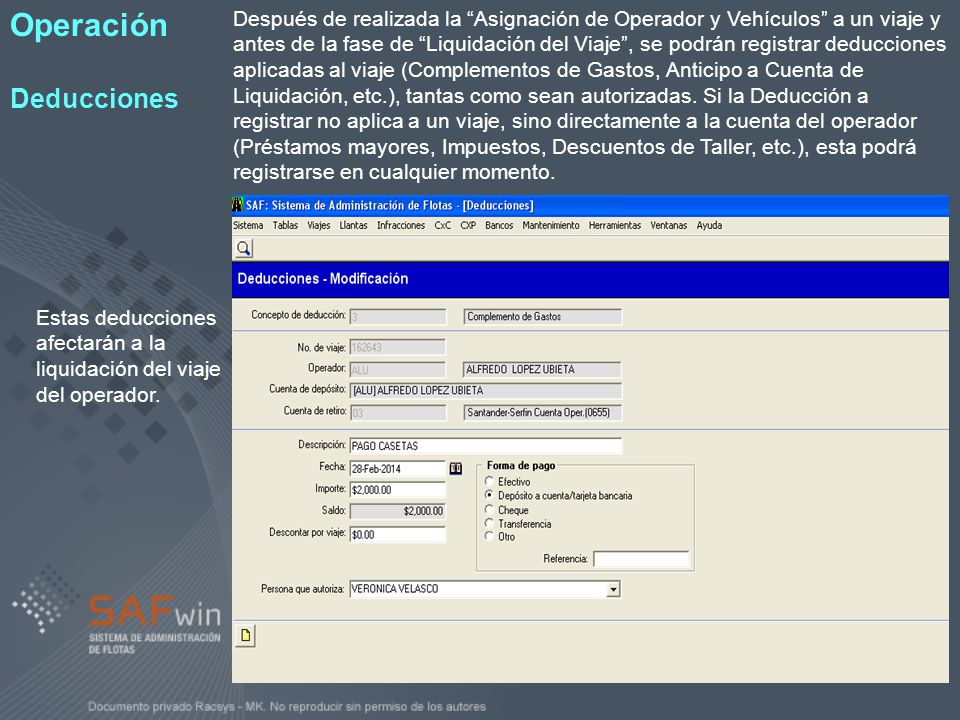Select the Otro payment option
Viewport: 960px width, 720px height.
coord(489,536)
